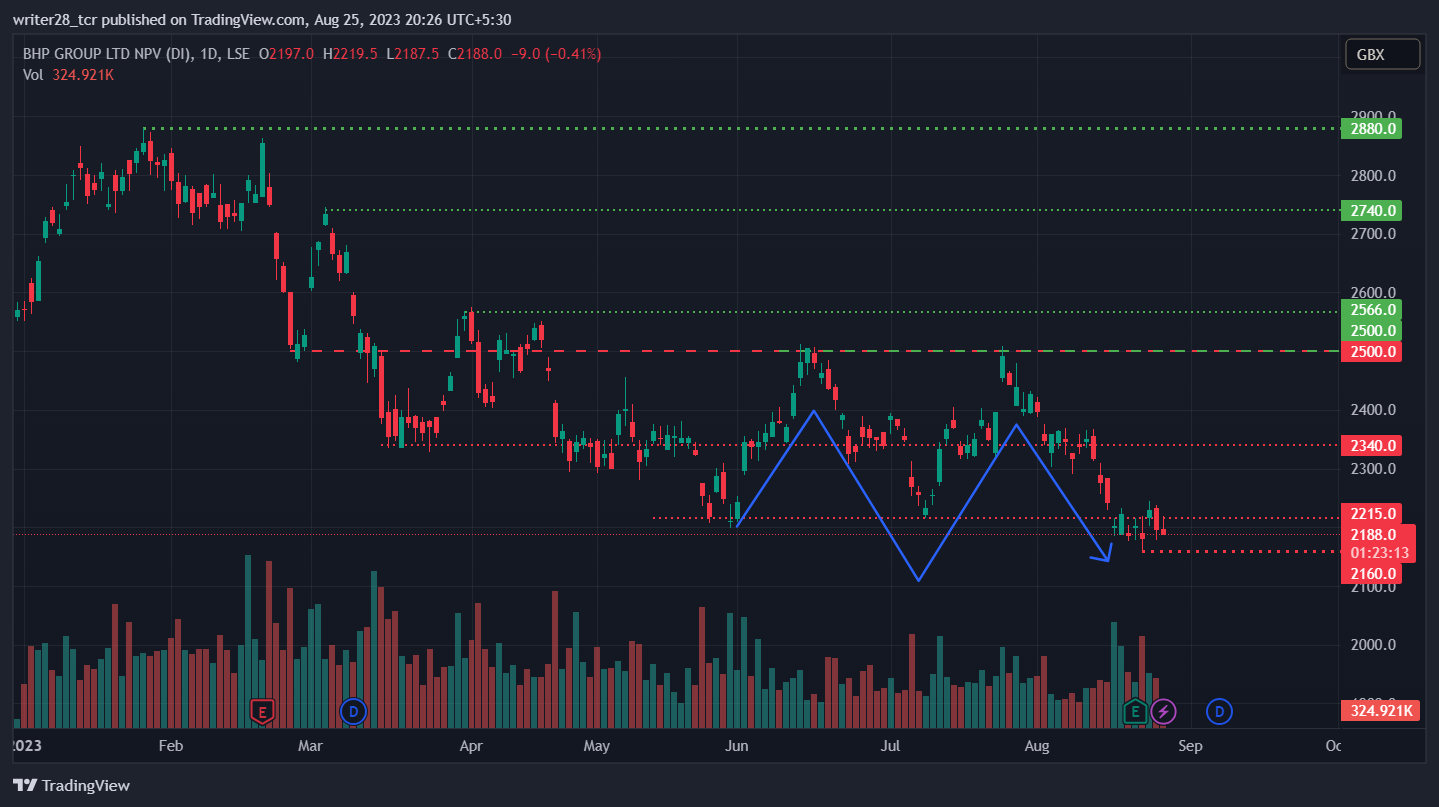Image resolution: width=1439 pixels, height=807 pixels.
Task: Click the blue D dividend marker near September
Action: click(1219, 712)
